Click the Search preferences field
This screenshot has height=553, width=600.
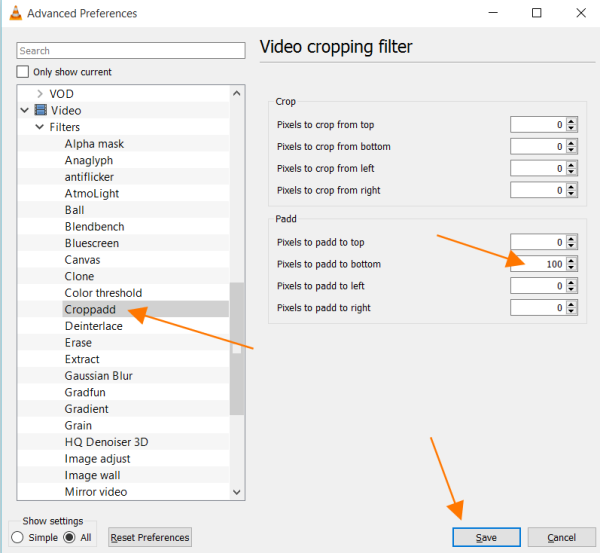pyautogui.click(x=131, y=51)
